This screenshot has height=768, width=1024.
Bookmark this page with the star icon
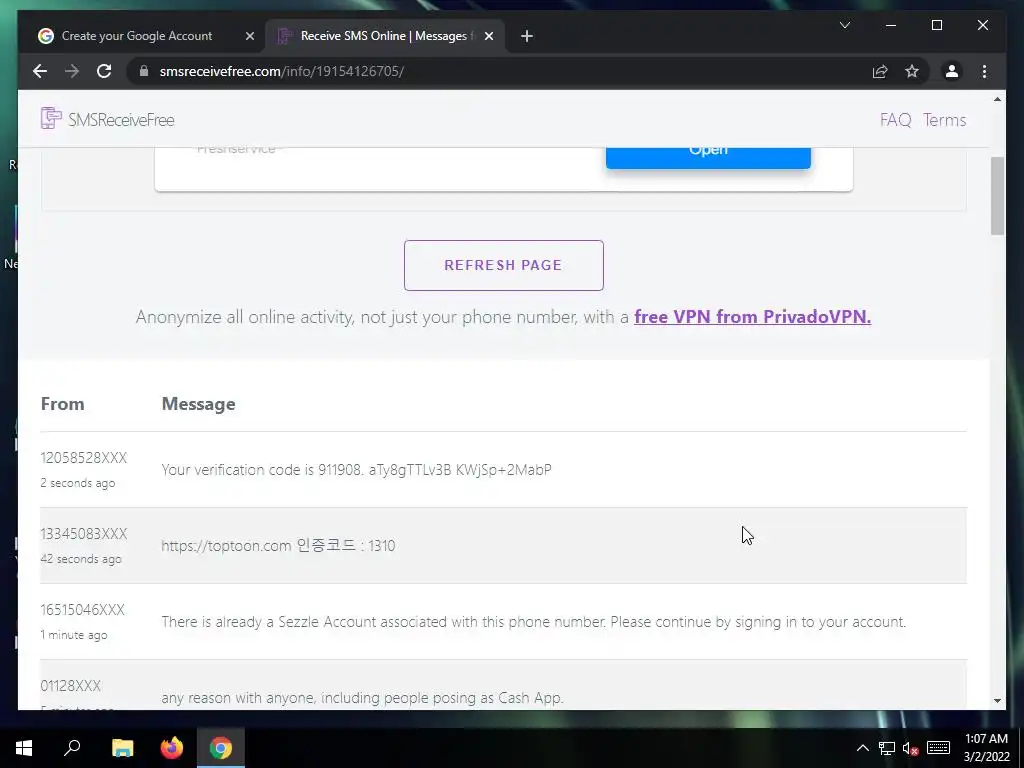912,71
